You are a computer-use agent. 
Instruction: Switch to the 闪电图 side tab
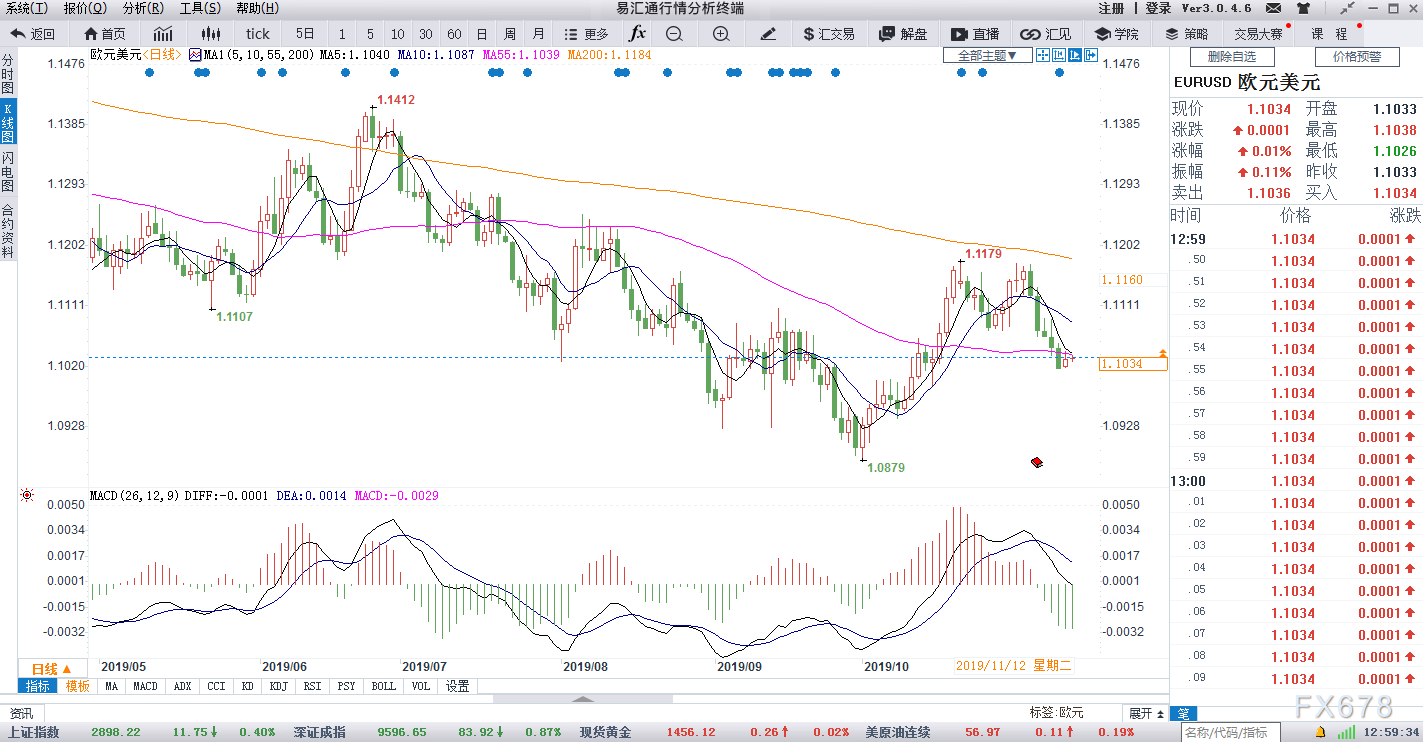(8, 173)
